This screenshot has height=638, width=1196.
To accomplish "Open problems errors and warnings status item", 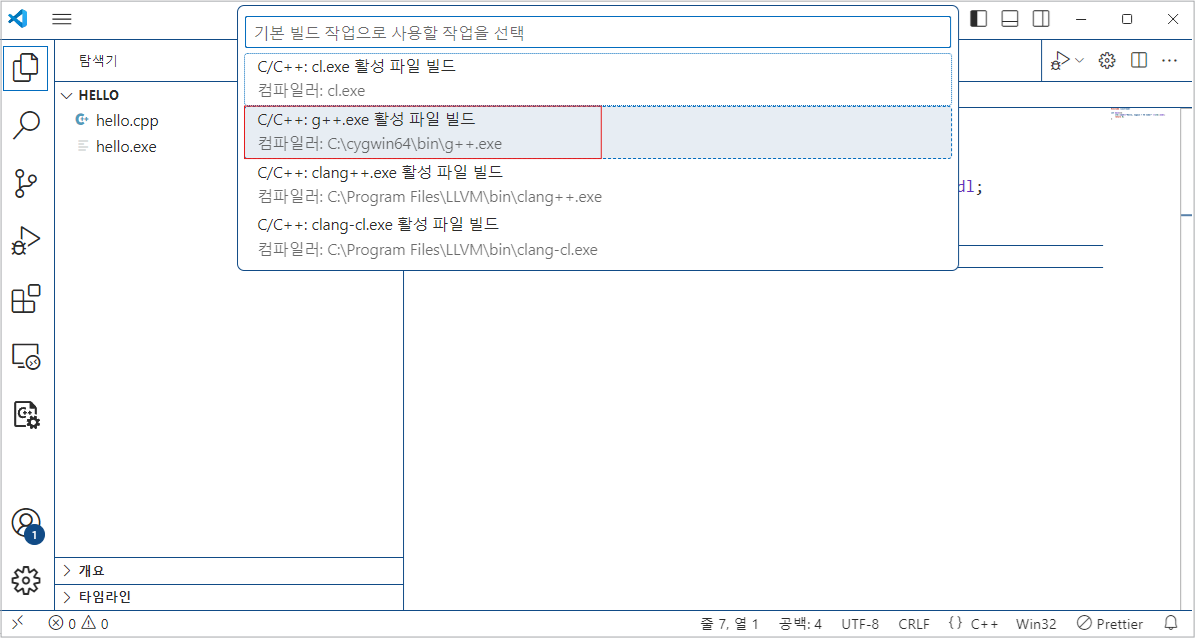I will (x=78, y=624).
